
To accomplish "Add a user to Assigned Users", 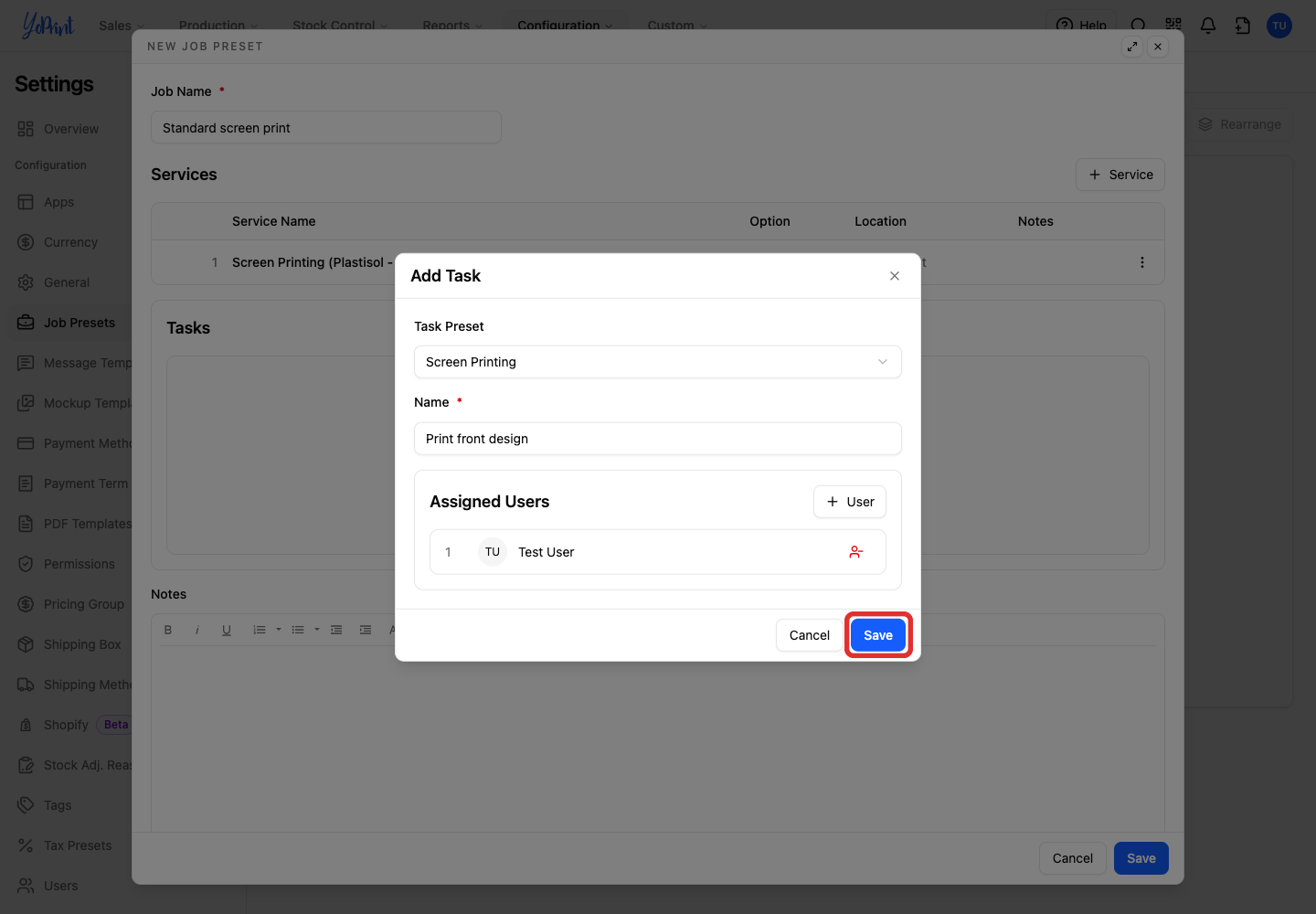I will (x=850, y=502).
